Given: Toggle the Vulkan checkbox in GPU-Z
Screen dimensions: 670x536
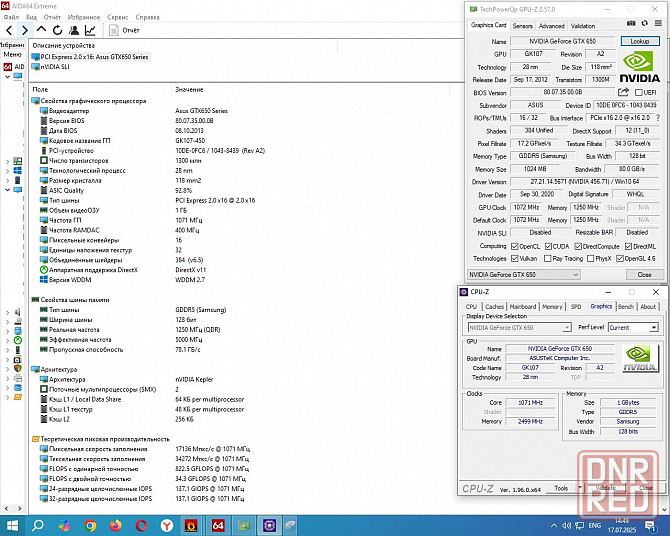Looking at the screenshot, I should pos(514,257).
